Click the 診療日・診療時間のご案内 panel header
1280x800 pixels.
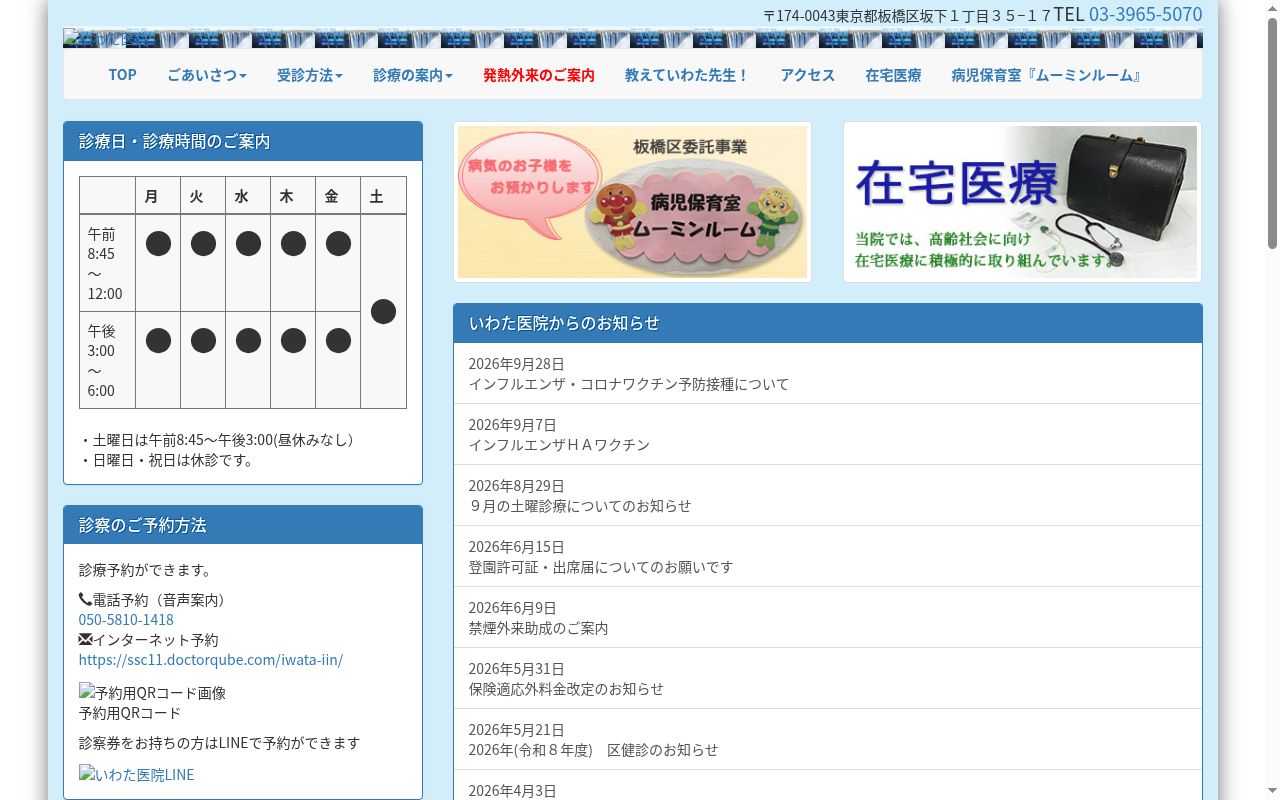tap(243, 141)
